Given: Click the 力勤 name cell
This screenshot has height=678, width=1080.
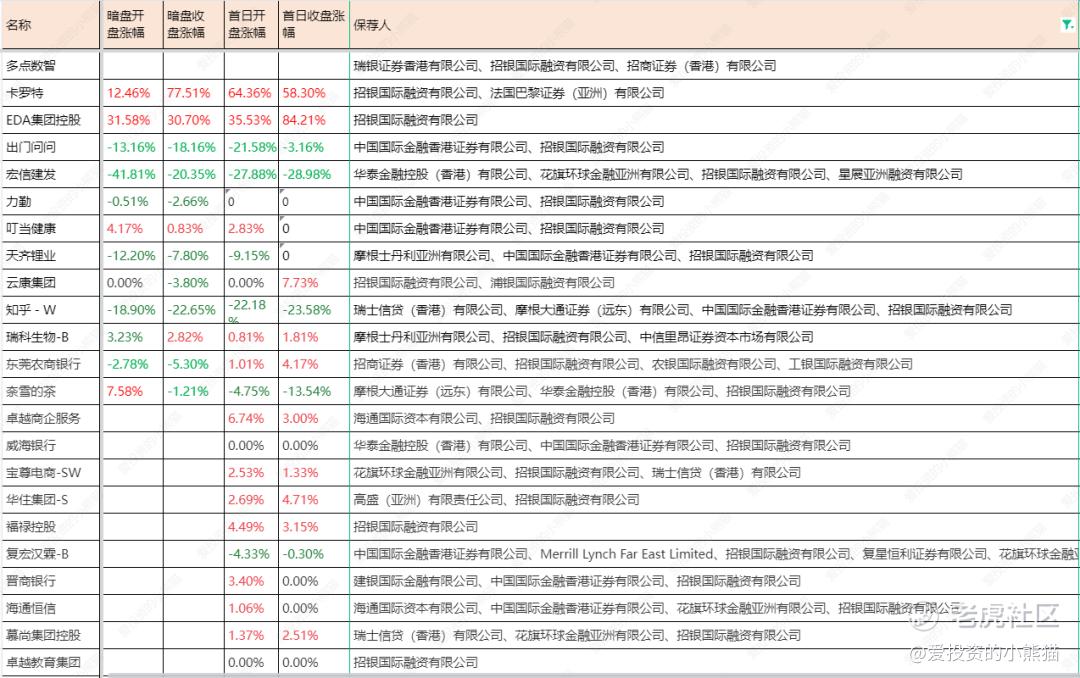Looking at the screenshot, I should [x=52, y=201].
